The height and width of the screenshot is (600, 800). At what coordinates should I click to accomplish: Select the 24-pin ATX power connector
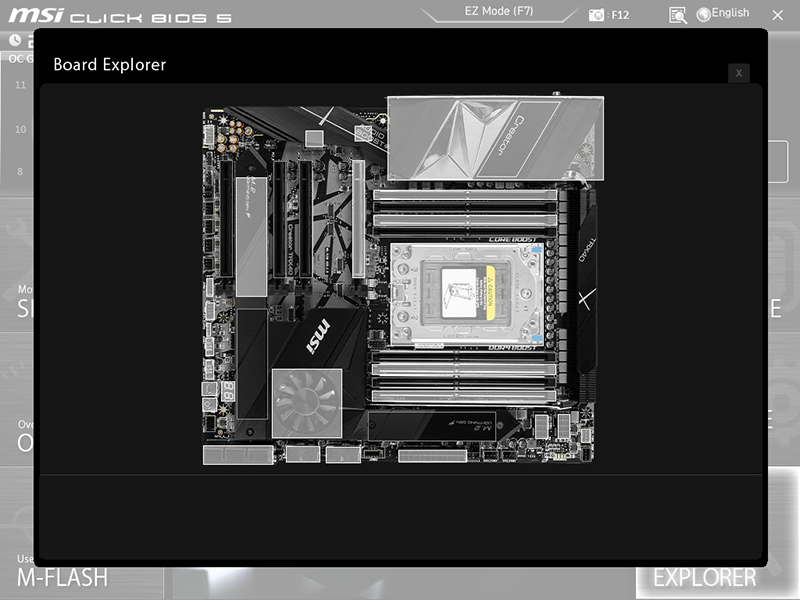(433, 455)
